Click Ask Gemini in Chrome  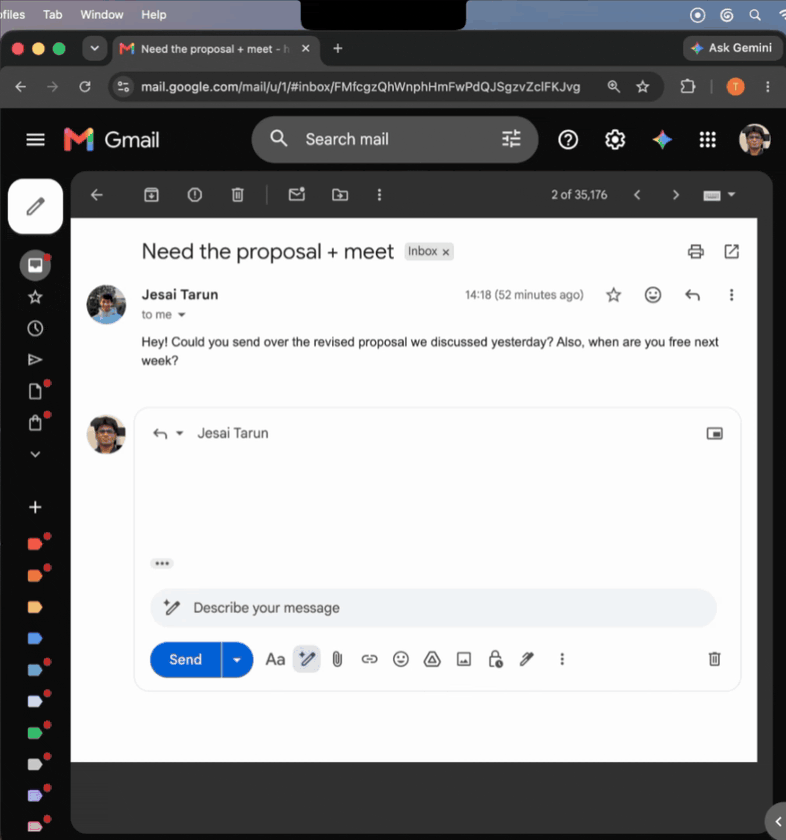tap(731, 48)
